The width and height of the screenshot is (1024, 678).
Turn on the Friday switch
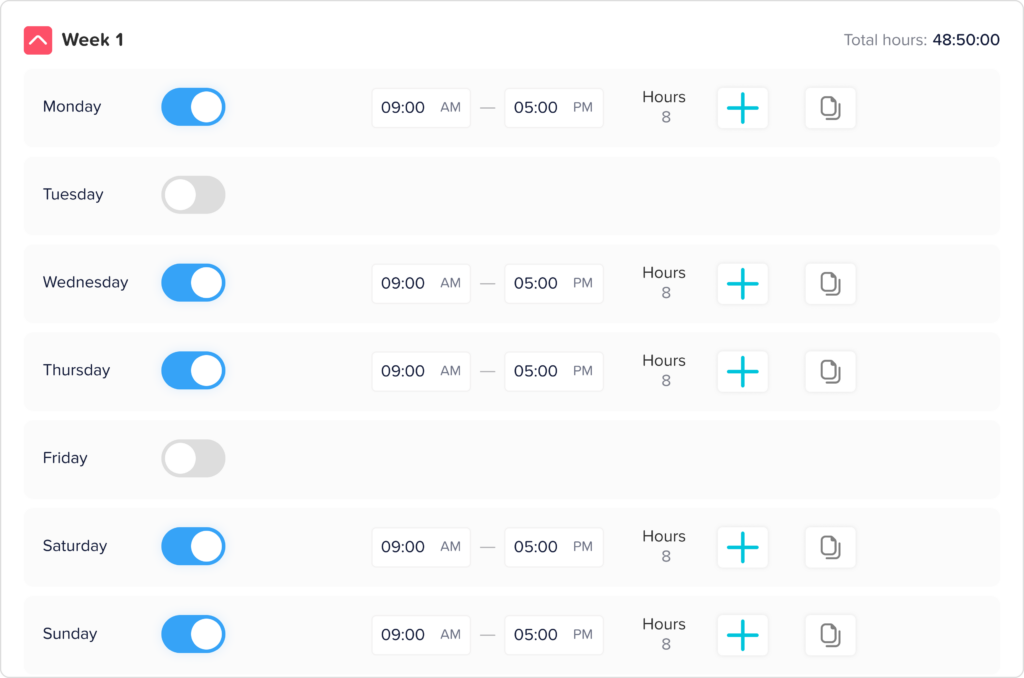(x=193, y=459)
